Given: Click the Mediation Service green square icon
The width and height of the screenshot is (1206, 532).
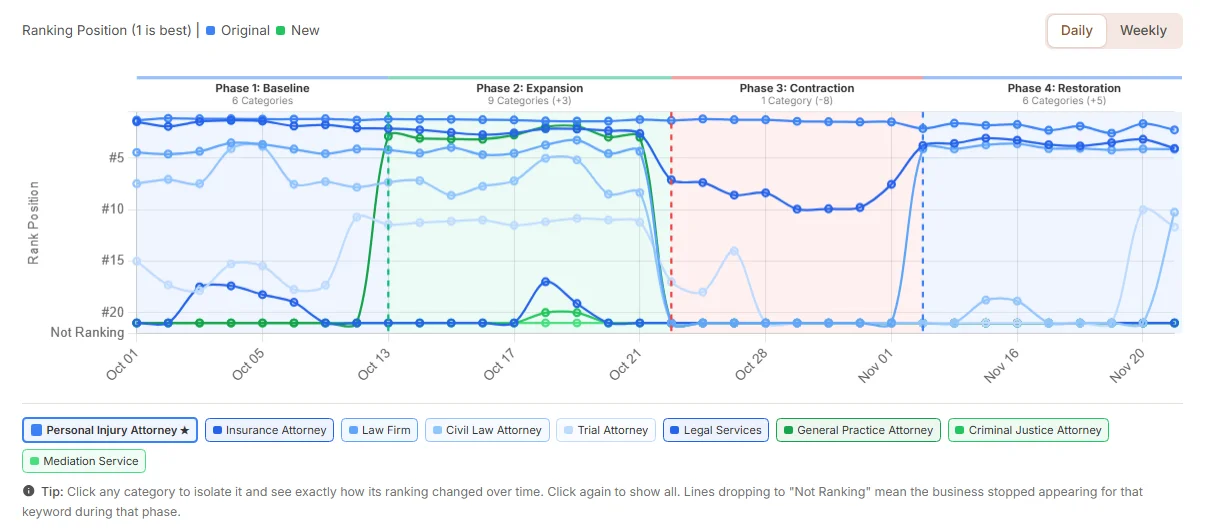Looking at the screenshot, I should (x=34, y=461).
